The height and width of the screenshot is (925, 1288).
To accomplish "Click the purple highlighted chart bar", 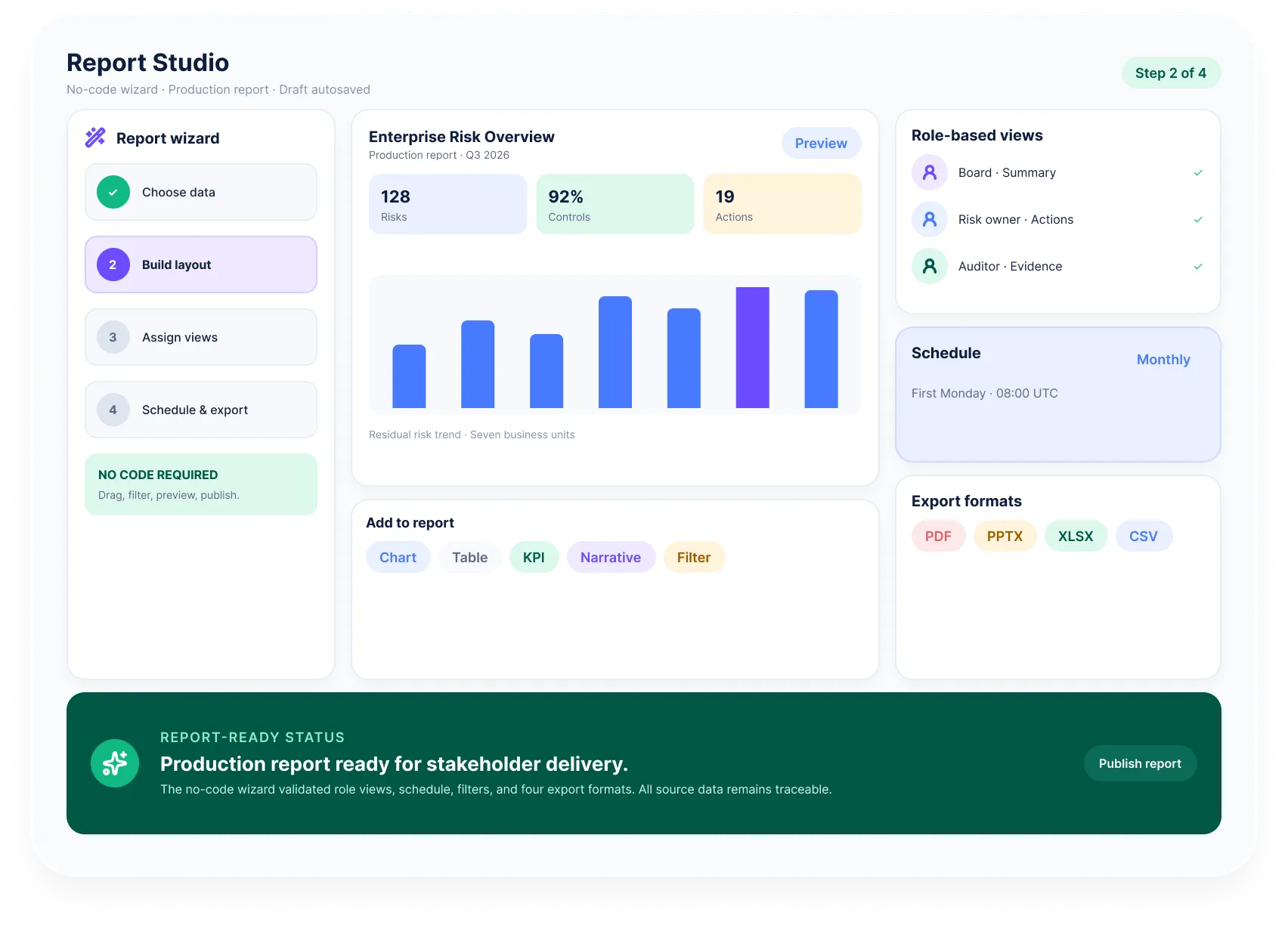I will point(753,348).
